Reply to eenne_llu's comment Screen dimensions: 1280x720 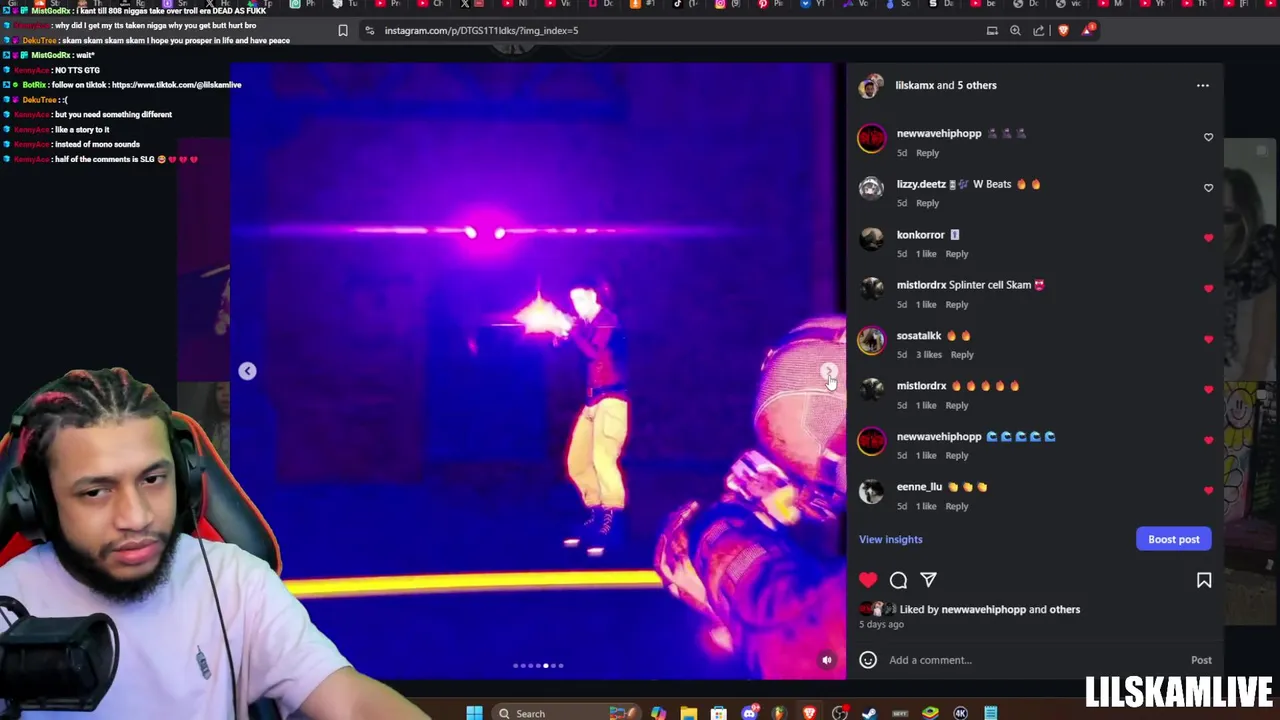click(x=956, y=506)
